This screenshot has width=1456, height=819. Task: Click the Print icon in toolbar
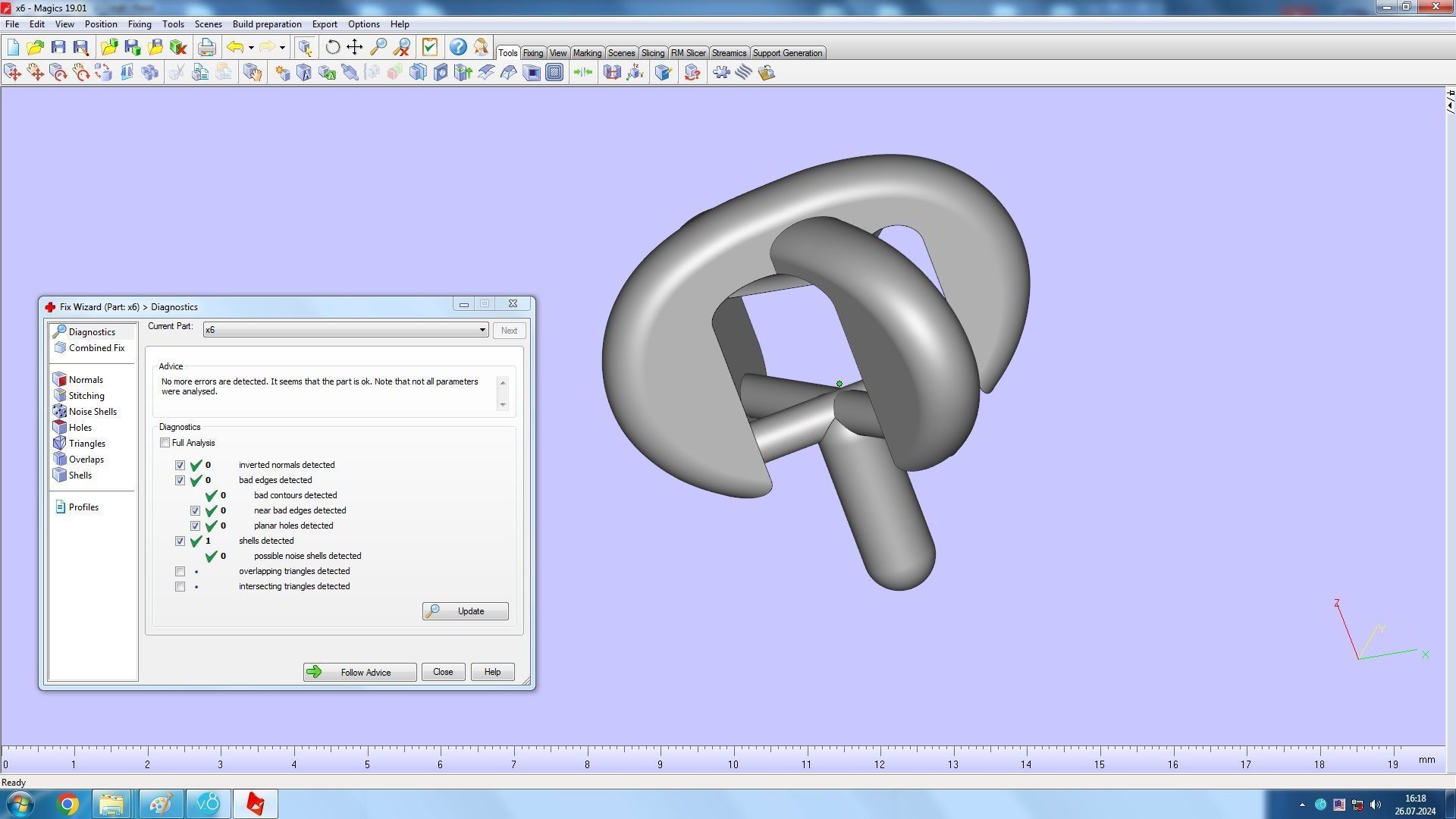[206, 48]
